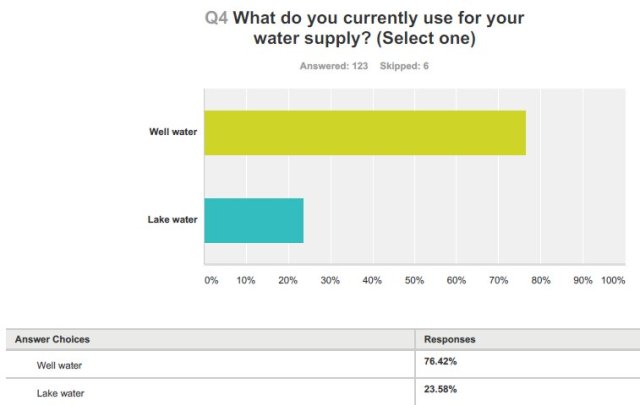This screenshot has width=640, height=405.
Task: Click the 23.58% response value
Action: [442, 390]
